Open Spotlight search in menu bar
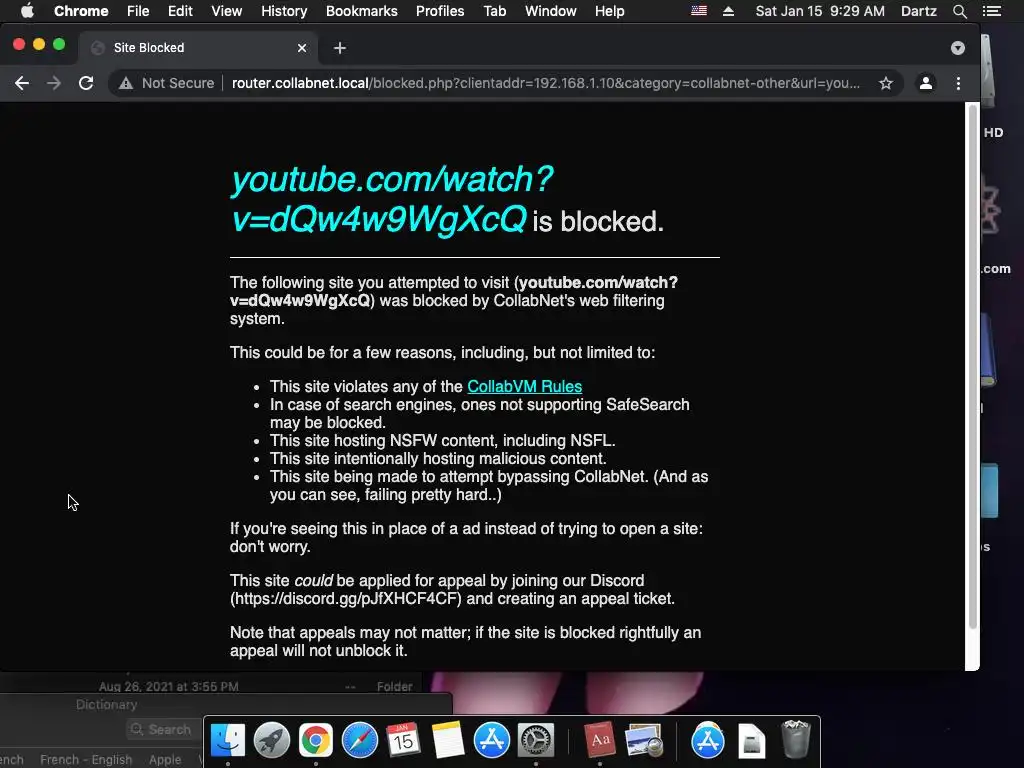The image size is (1024, 768). click(959, 11)
